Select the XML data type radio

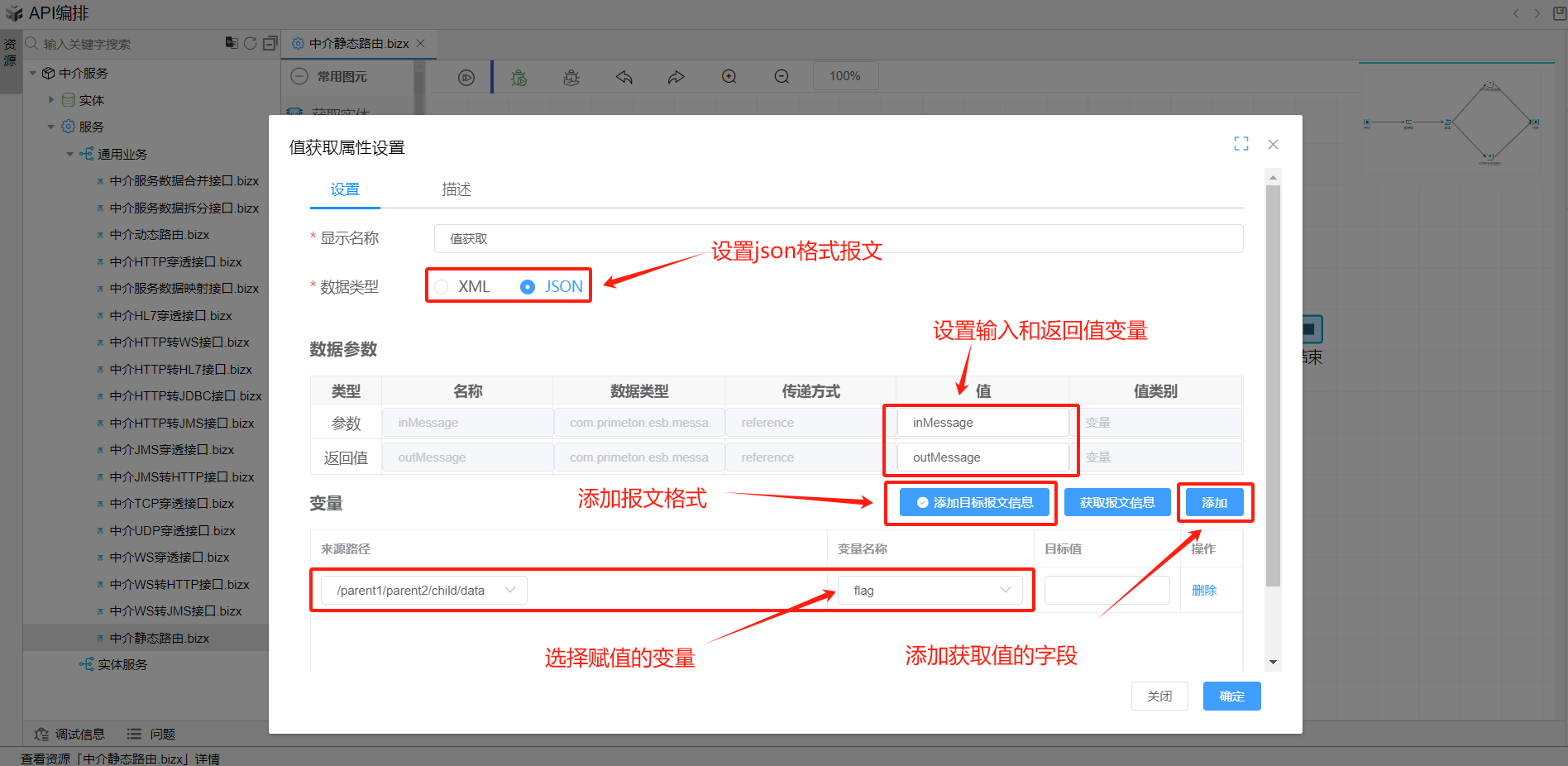(x=442, y=287)
